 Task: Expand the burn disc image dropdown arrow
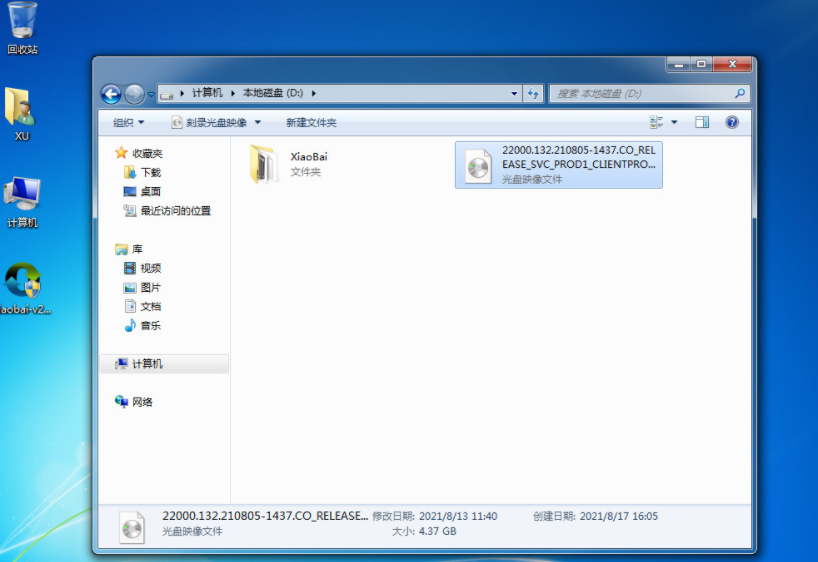pos(258,122)
